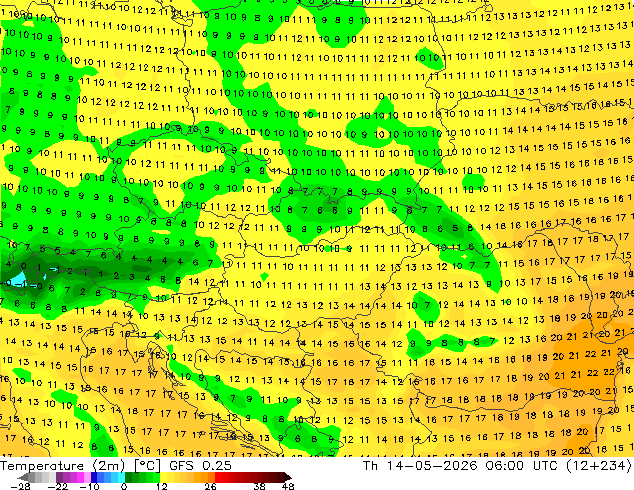Click the '0' legend scale value
634x490 pixels.
pos(124,486)
